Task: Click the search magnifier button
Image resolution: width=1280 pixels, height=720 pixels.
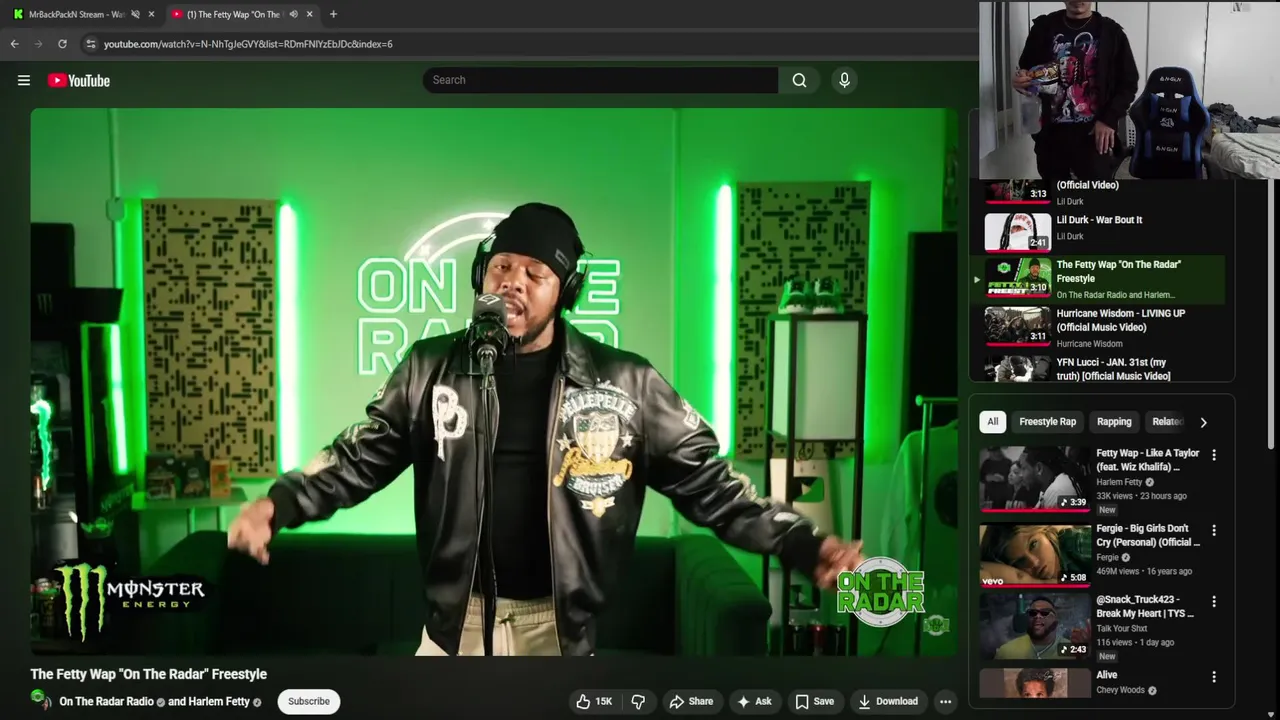Action: [799, 80]
